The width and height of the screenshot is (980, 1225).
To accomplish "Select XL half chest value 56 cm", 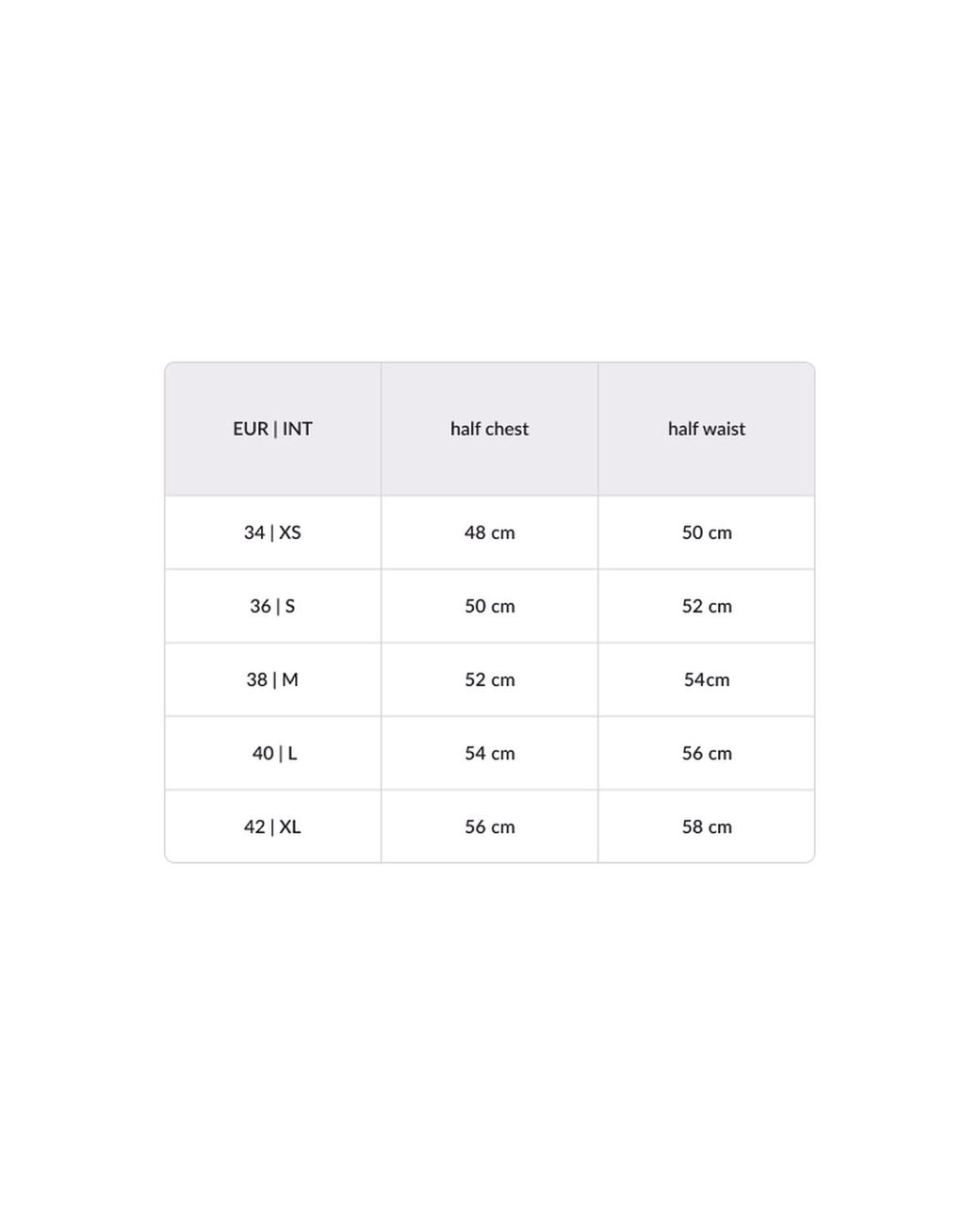I will click(489, 826).
